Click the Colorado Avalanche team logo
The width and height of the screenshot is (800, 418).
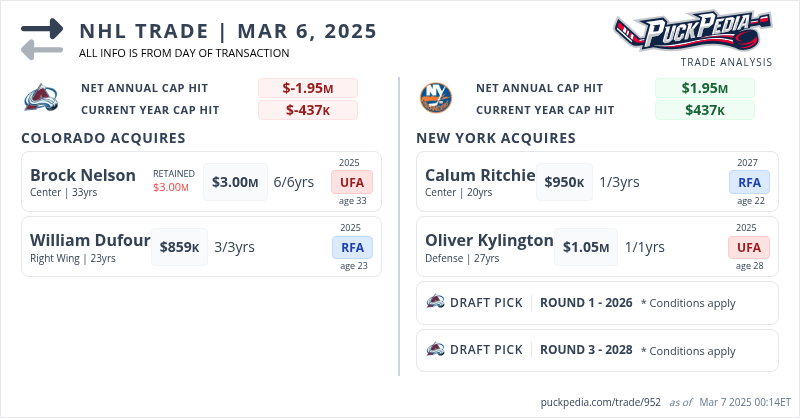tap(39, 98)
